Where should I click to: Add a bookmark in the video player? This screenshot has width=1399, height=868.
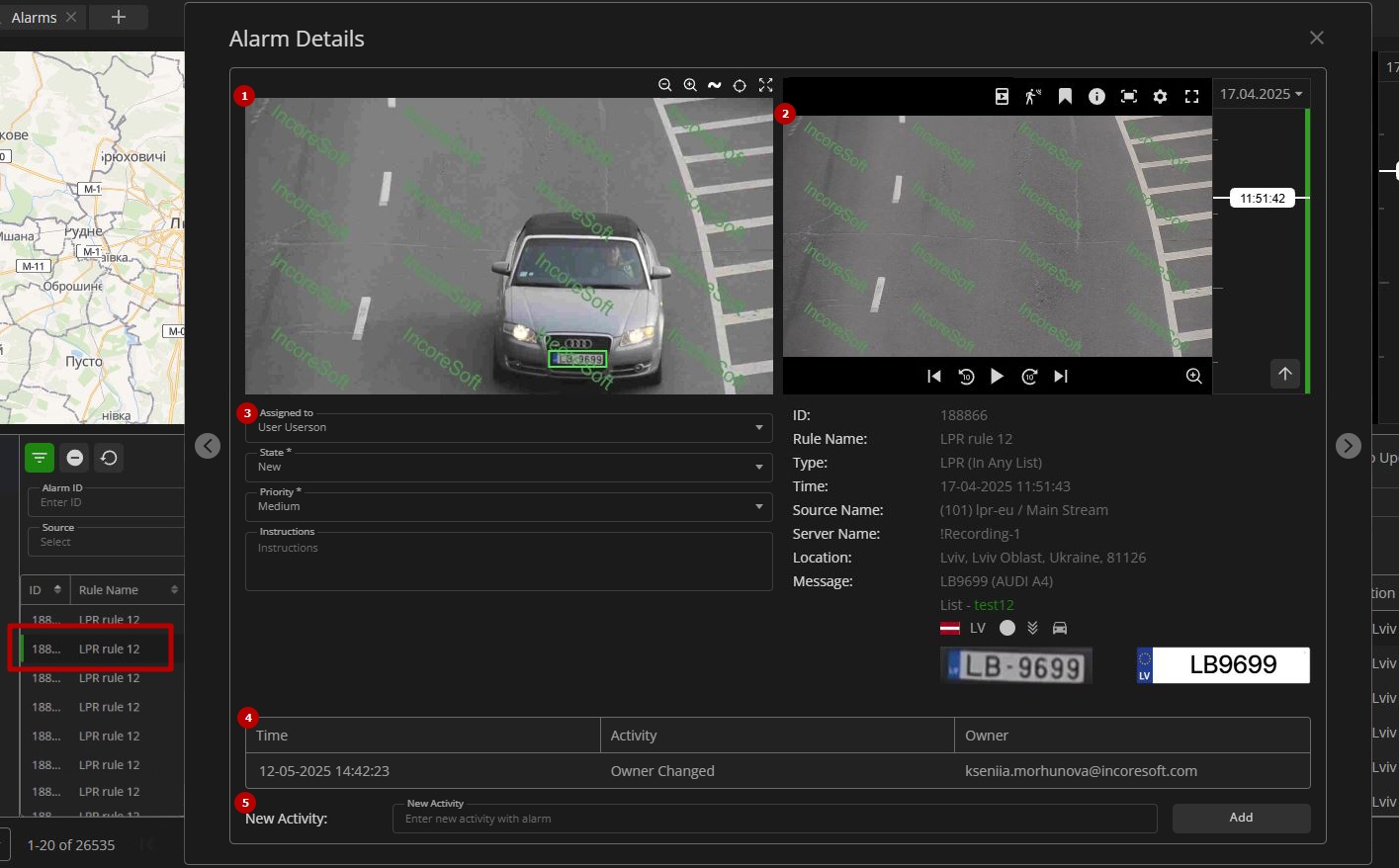[1065, 96]
